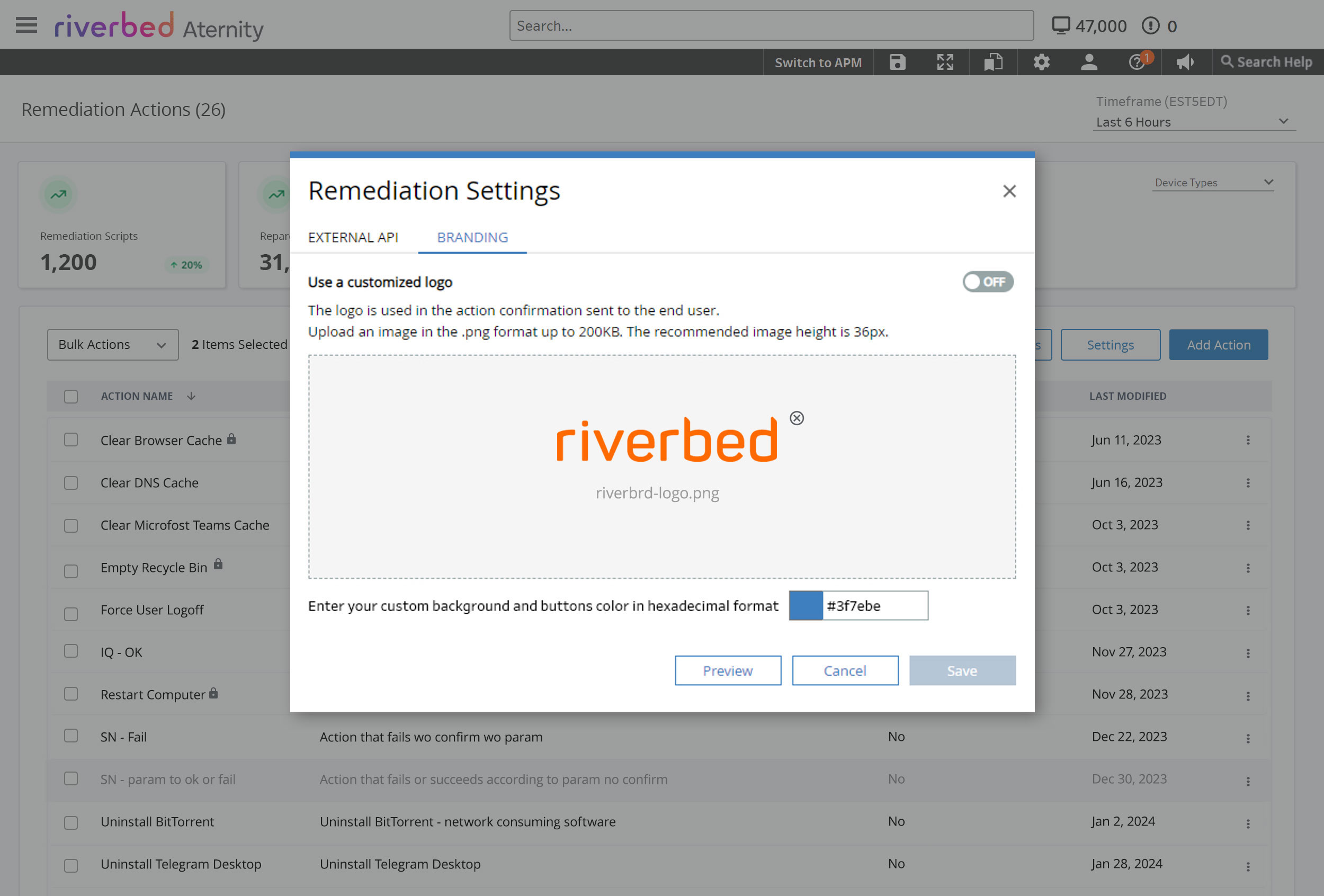
Task: Check the Clear Browser Cache checkbox
Action: pyautogui.click(x=70, y=440)
